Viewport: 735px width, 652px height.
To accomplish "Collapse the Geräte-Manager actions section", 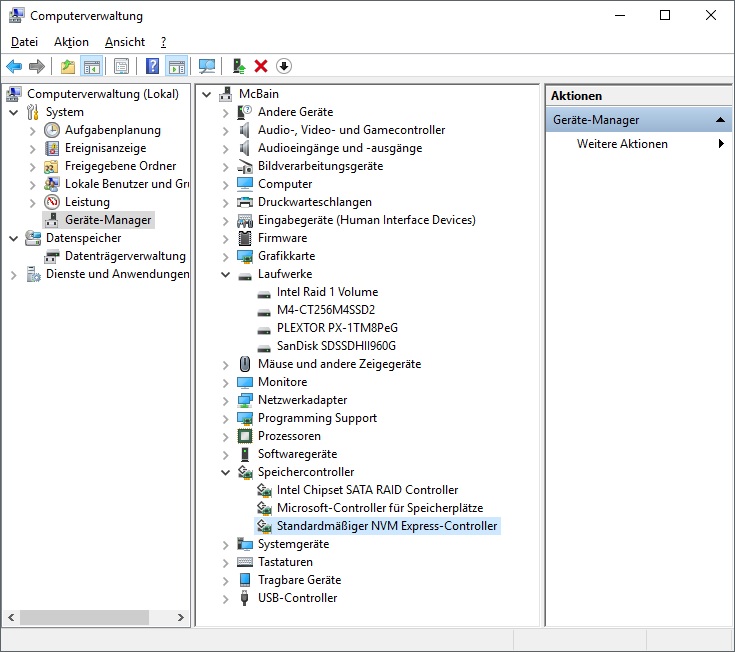I will point(720,120).
